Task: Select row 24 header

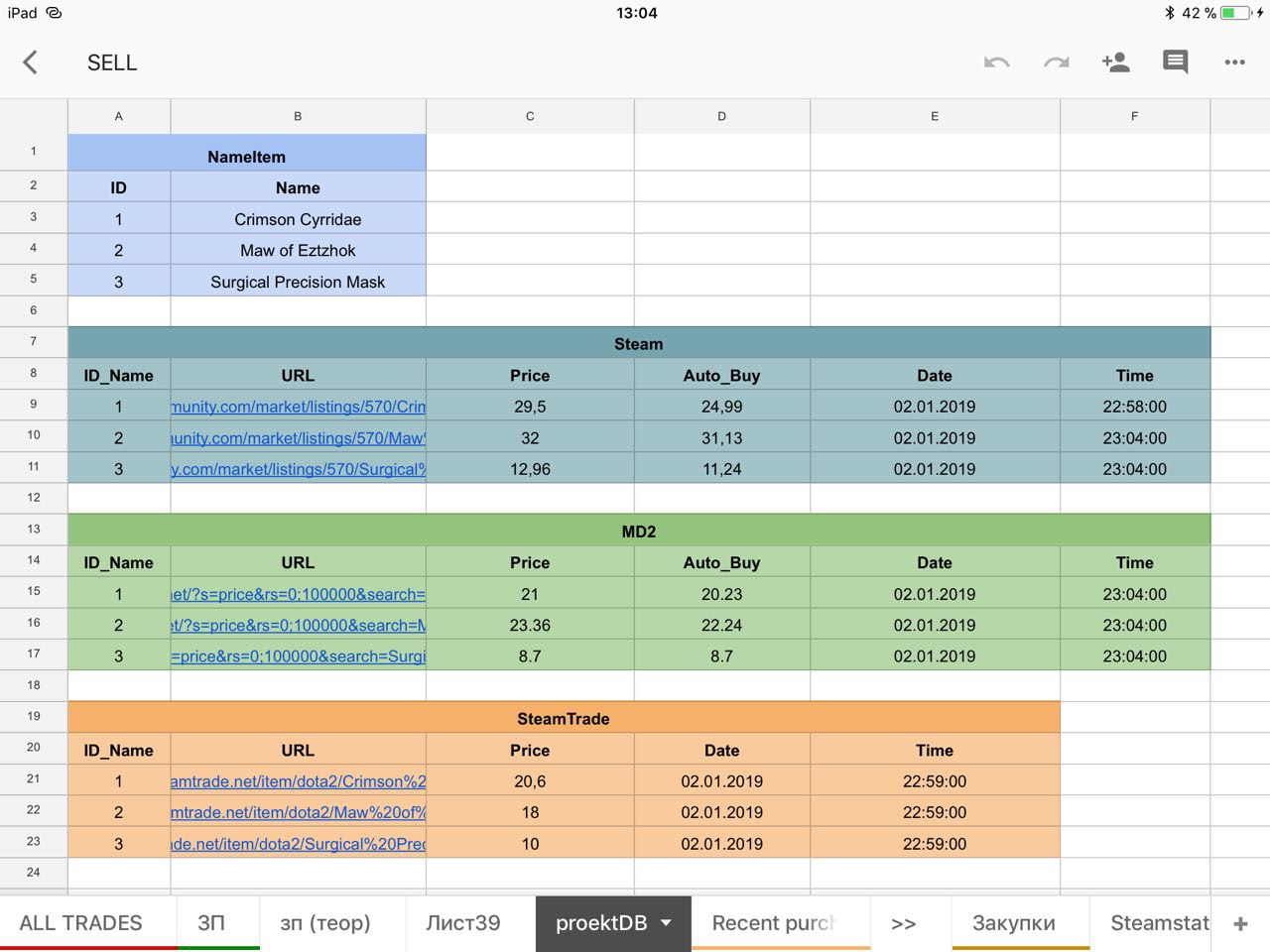Action: pyautogui.click(x=34, y=872)
